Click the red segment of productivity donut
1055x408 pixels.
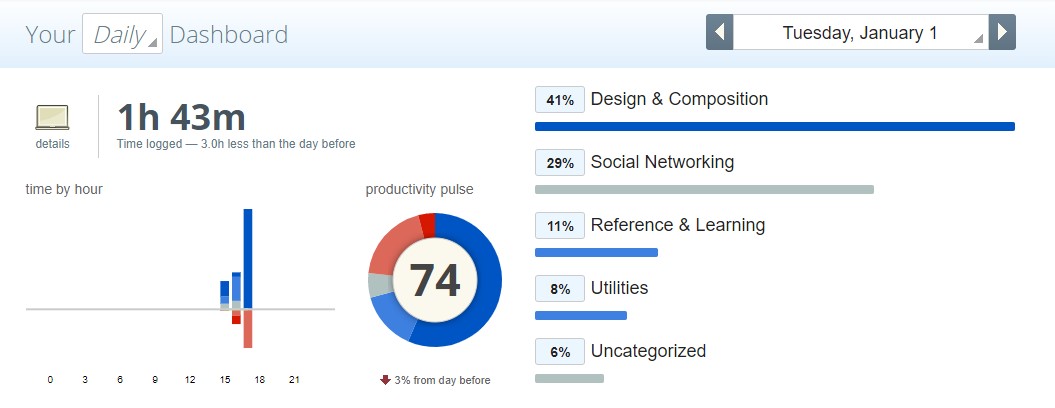pyautogui.click(x=427, y=224)
